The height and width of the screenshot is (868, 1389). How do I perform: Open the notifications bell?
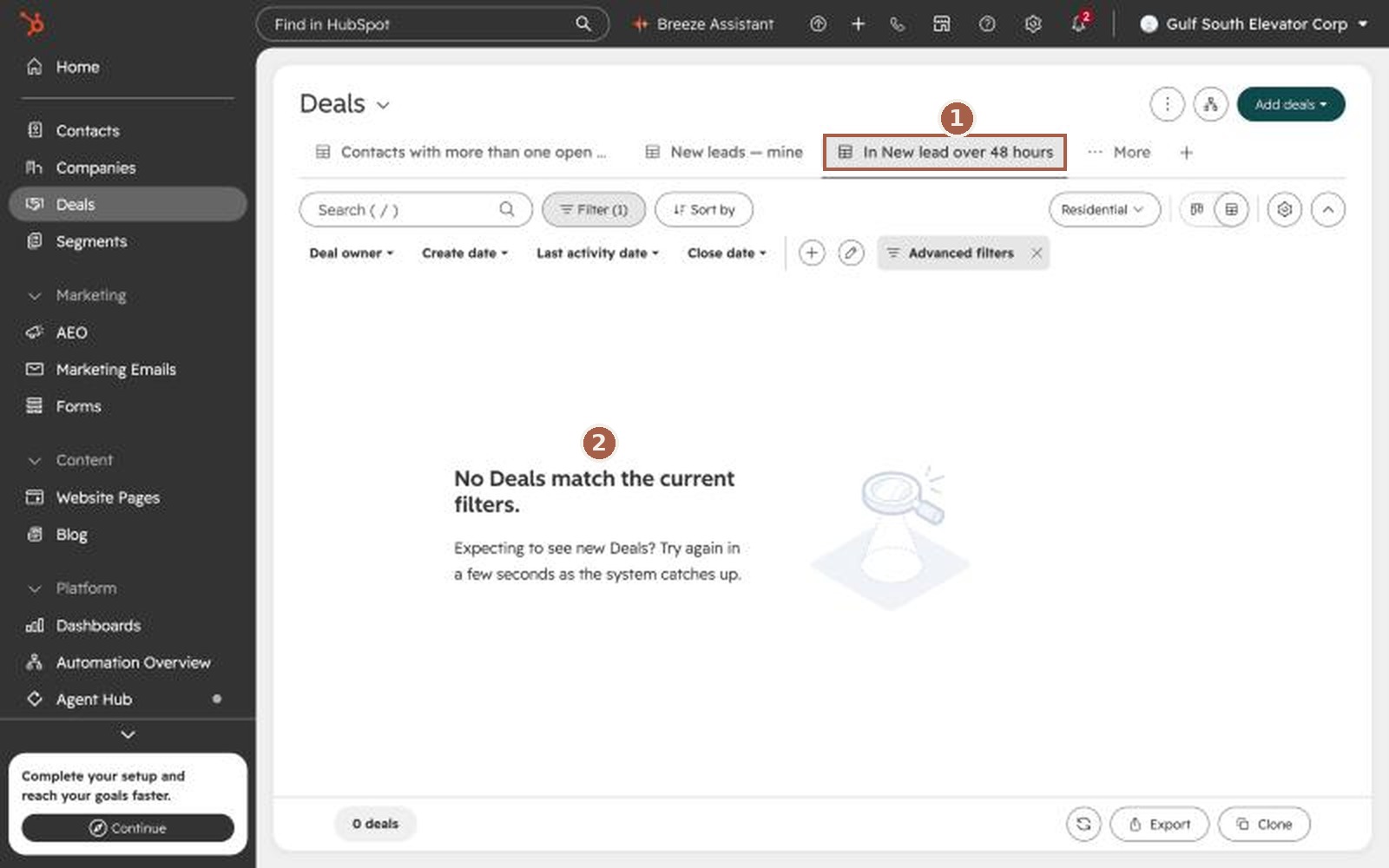[x=1079, y=23]
